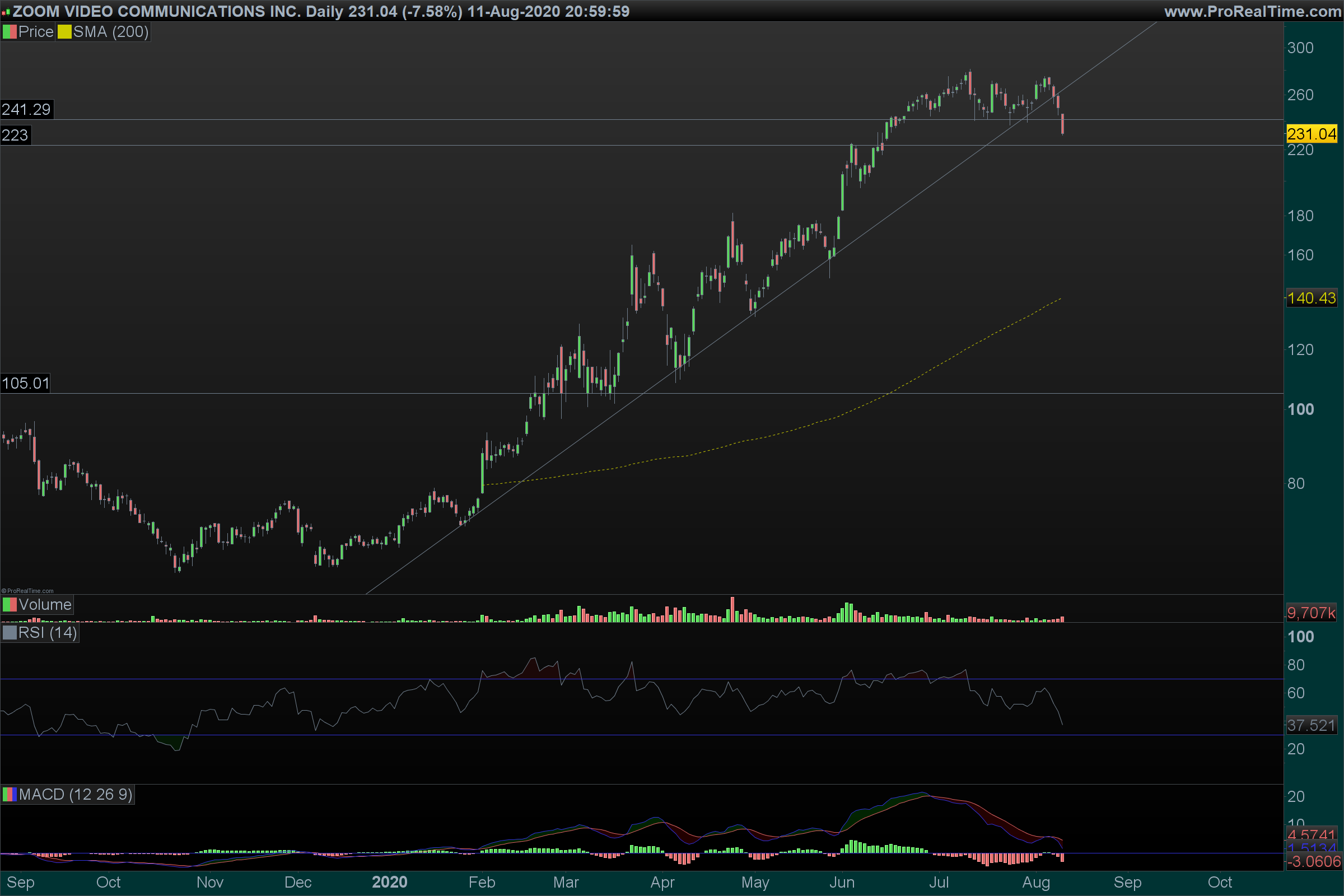
Task: Click the 223 horizontal line label
Action: pyautogui.click(x=16, y=135)
